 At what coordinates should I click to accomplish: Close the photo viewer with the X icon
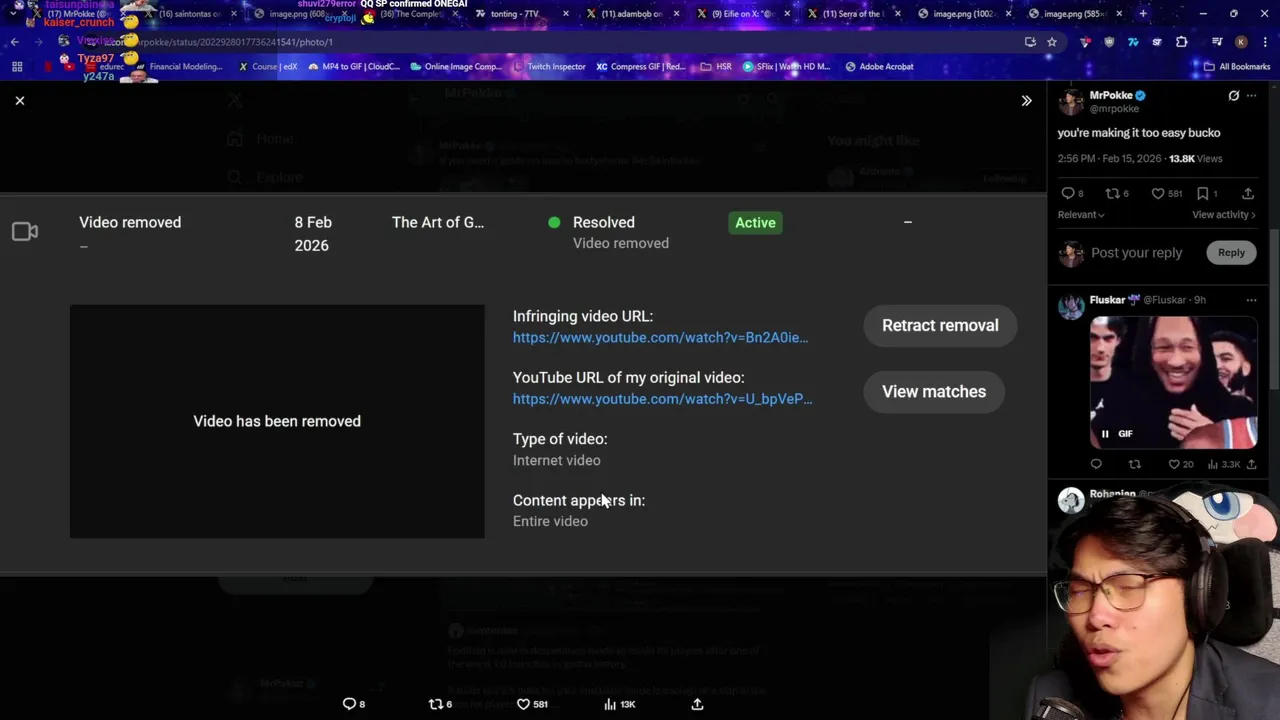click(19, 100)
